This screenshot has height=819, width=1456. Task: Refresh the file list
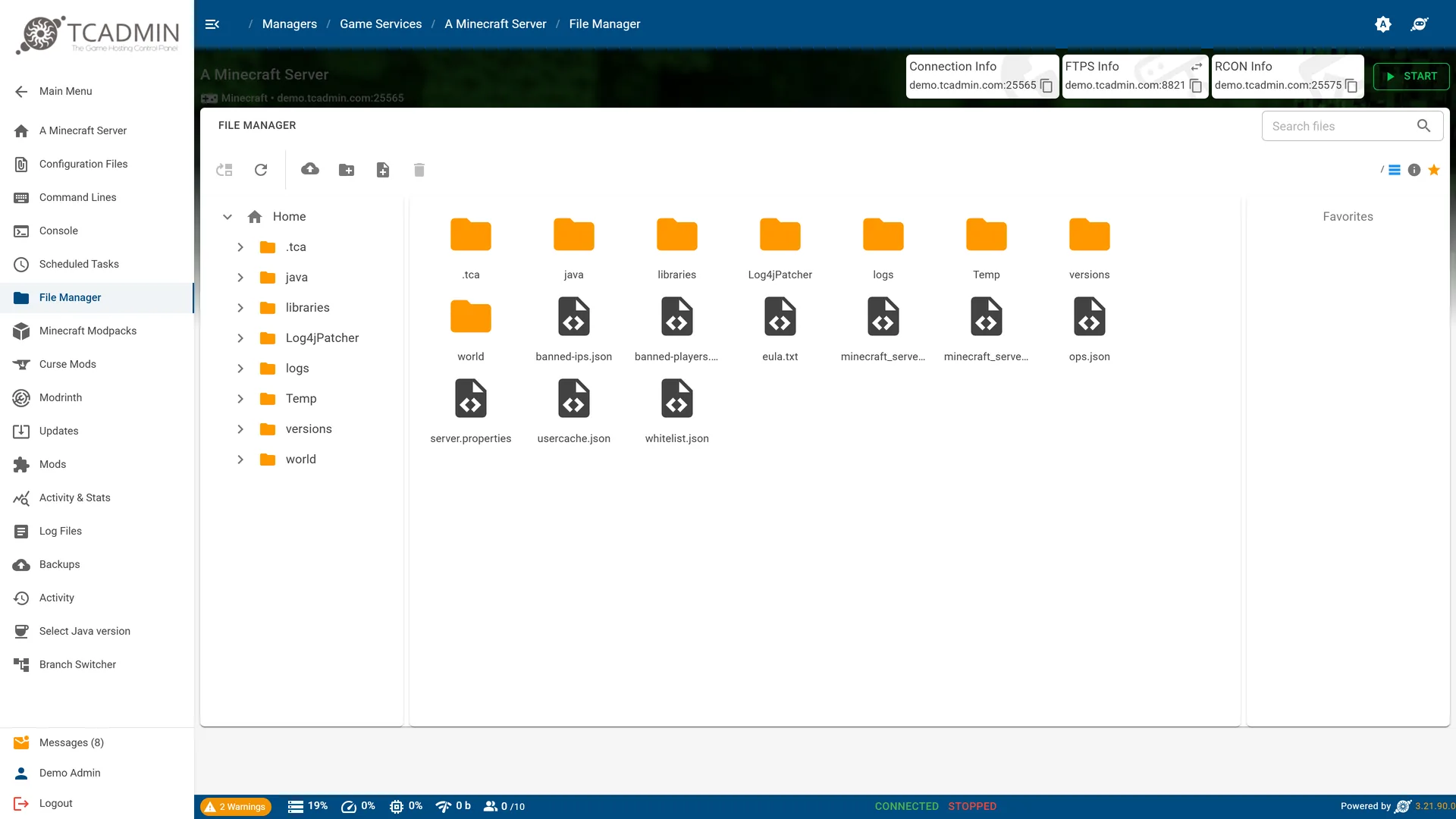(261, 170)
